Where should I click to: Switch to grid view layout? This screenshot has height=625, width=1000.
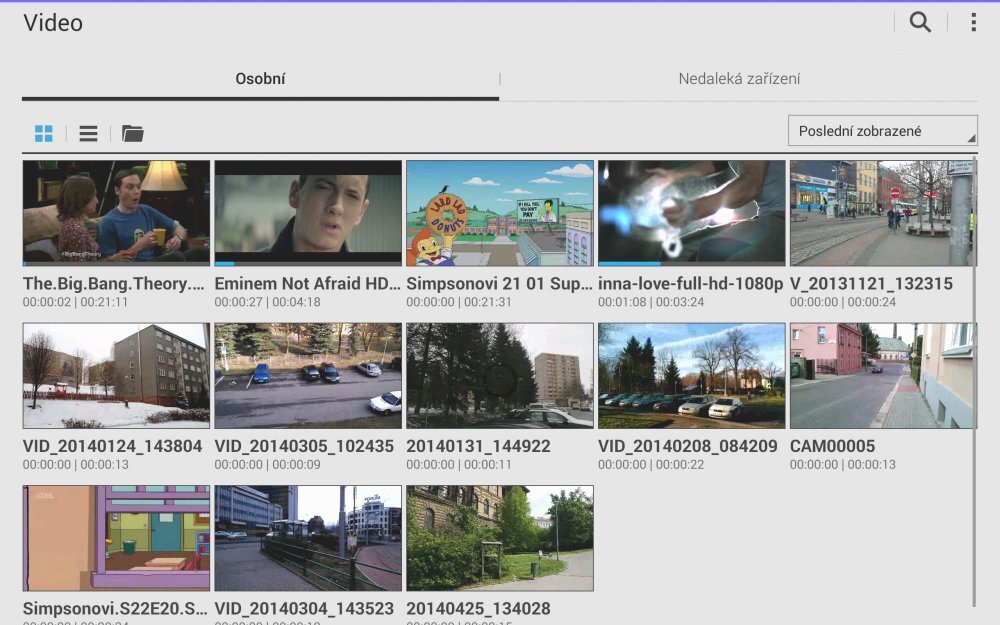point(43,132)
